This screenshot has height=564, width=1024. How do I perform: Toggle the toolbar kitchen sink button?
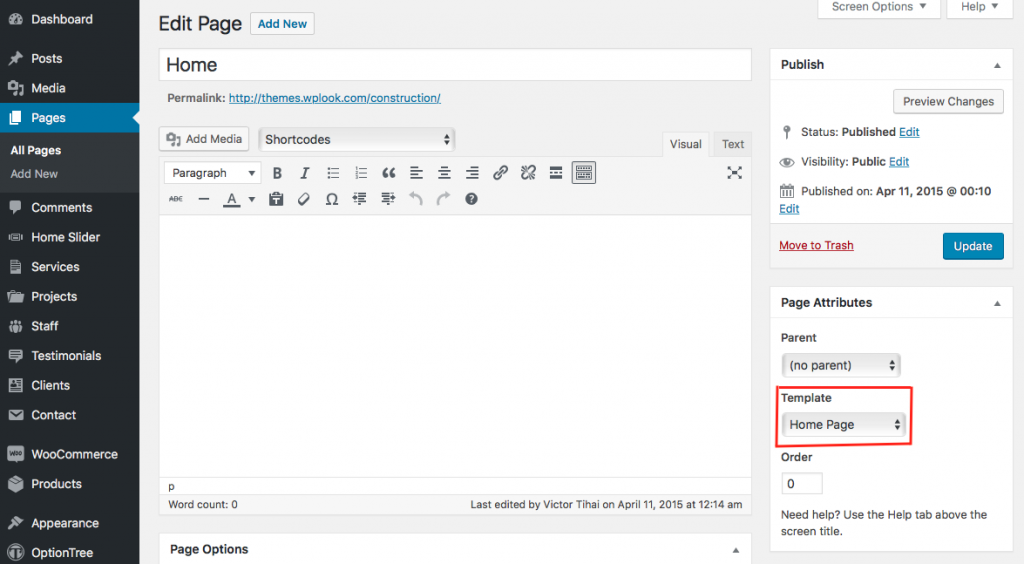(x=584, y=173)
